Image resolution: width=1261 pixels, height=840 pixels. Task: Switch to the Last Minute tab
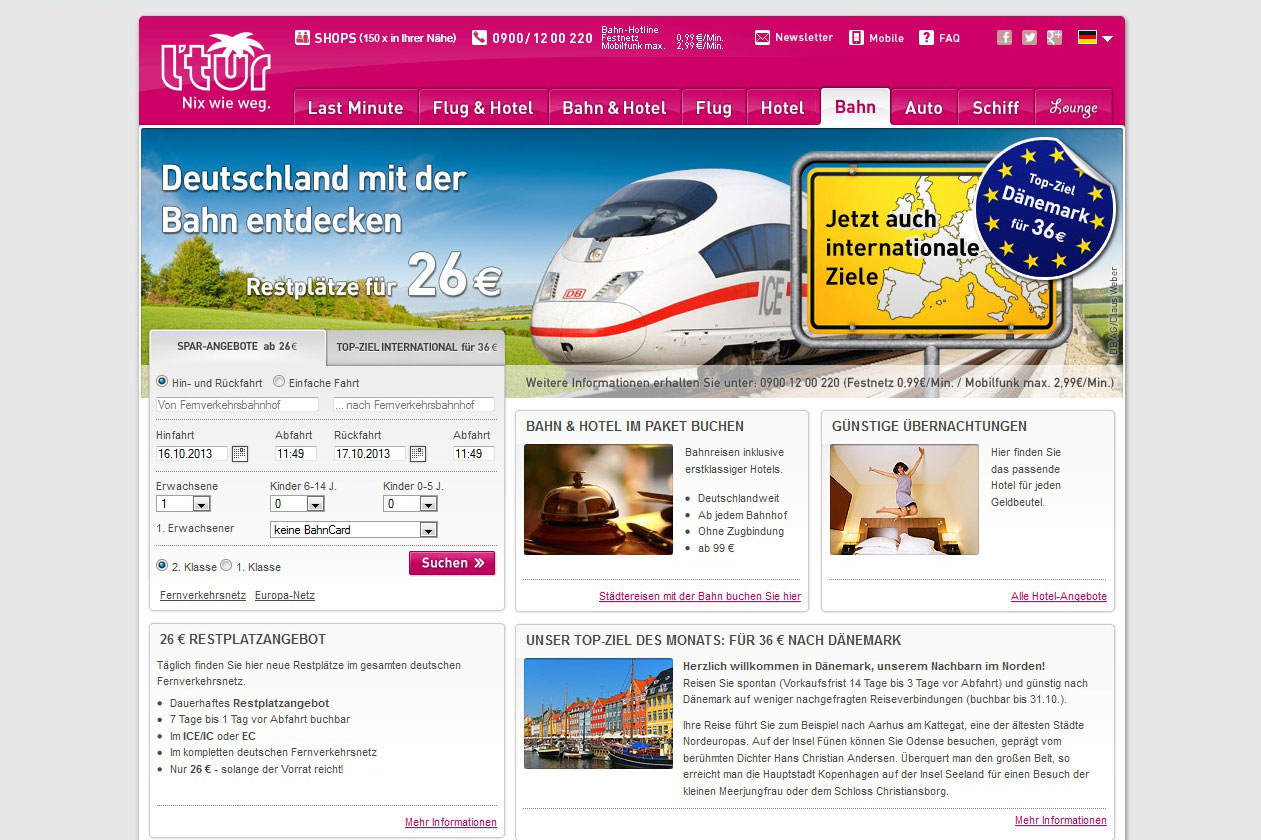[355, 108]
